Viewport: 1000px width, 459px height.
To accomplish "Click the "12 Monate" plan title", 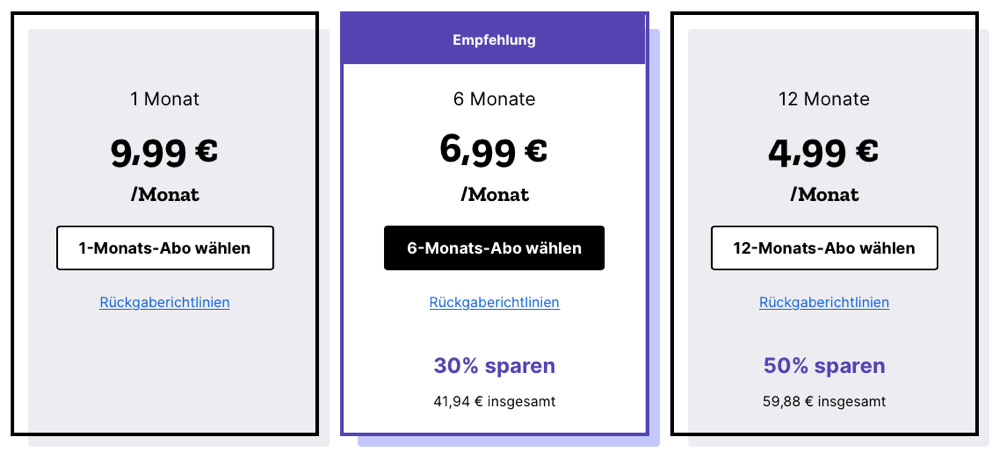I will tap(824, 99).
